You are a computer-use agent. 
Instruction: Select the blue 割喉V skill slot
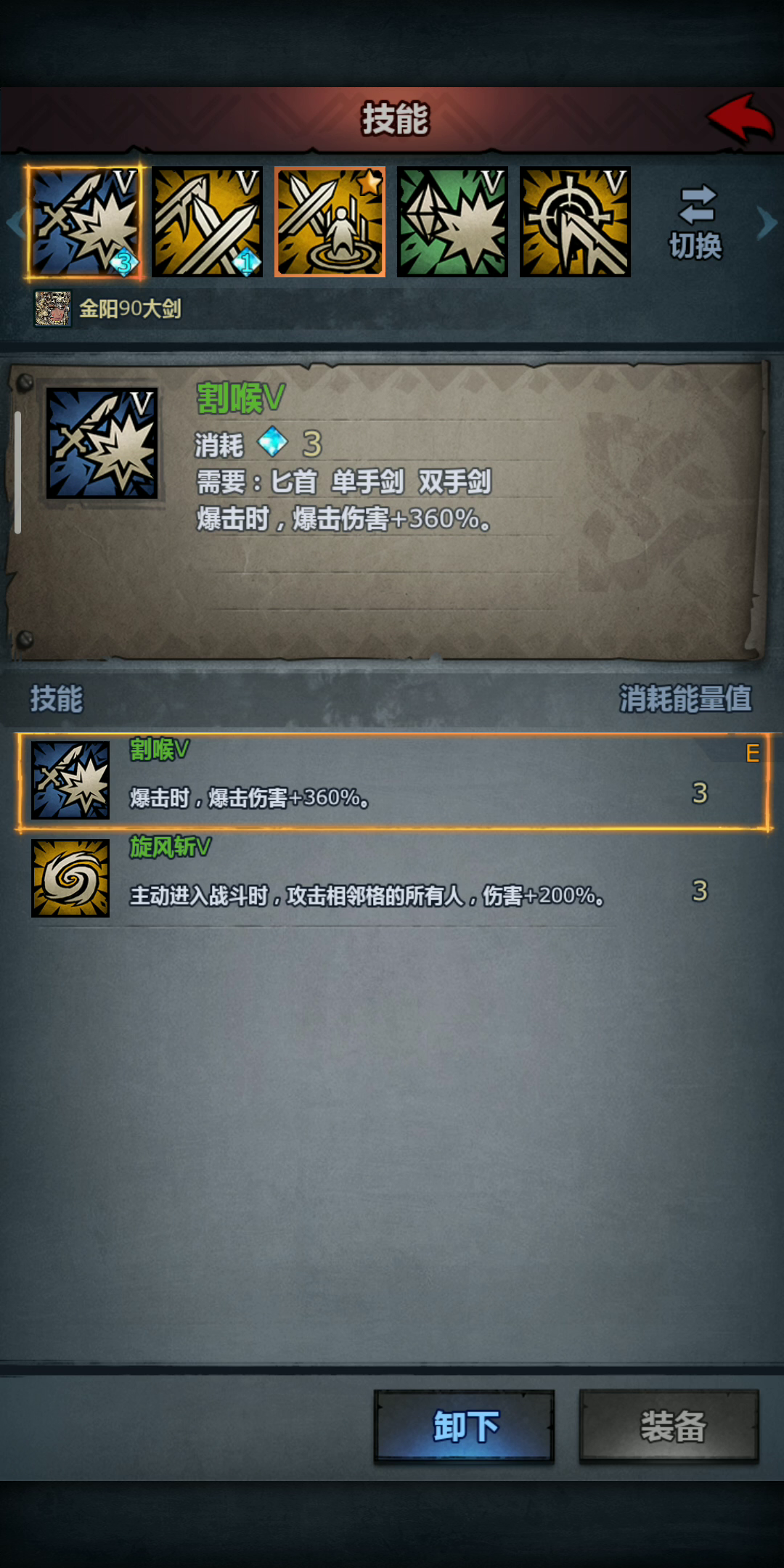(85, 222)
